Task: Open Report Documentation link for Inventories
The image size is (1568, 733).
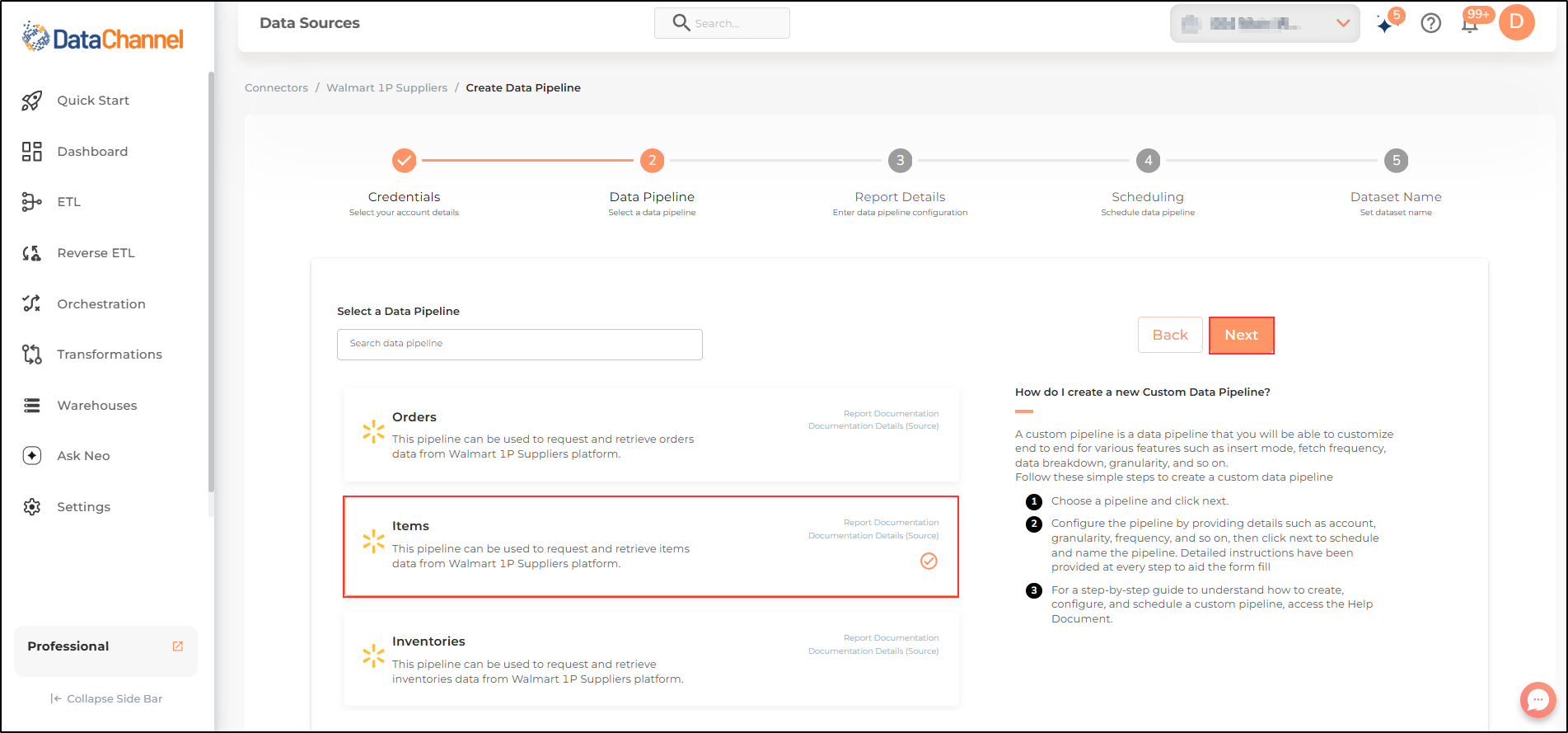Action: tap(891, 638)
